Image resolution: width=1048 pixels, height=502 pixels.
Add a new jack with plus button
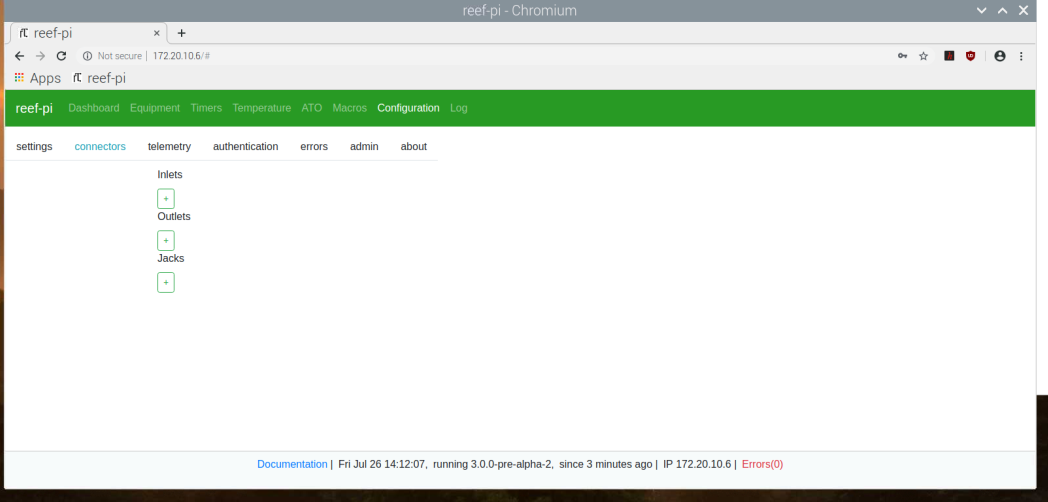[166, 282]
